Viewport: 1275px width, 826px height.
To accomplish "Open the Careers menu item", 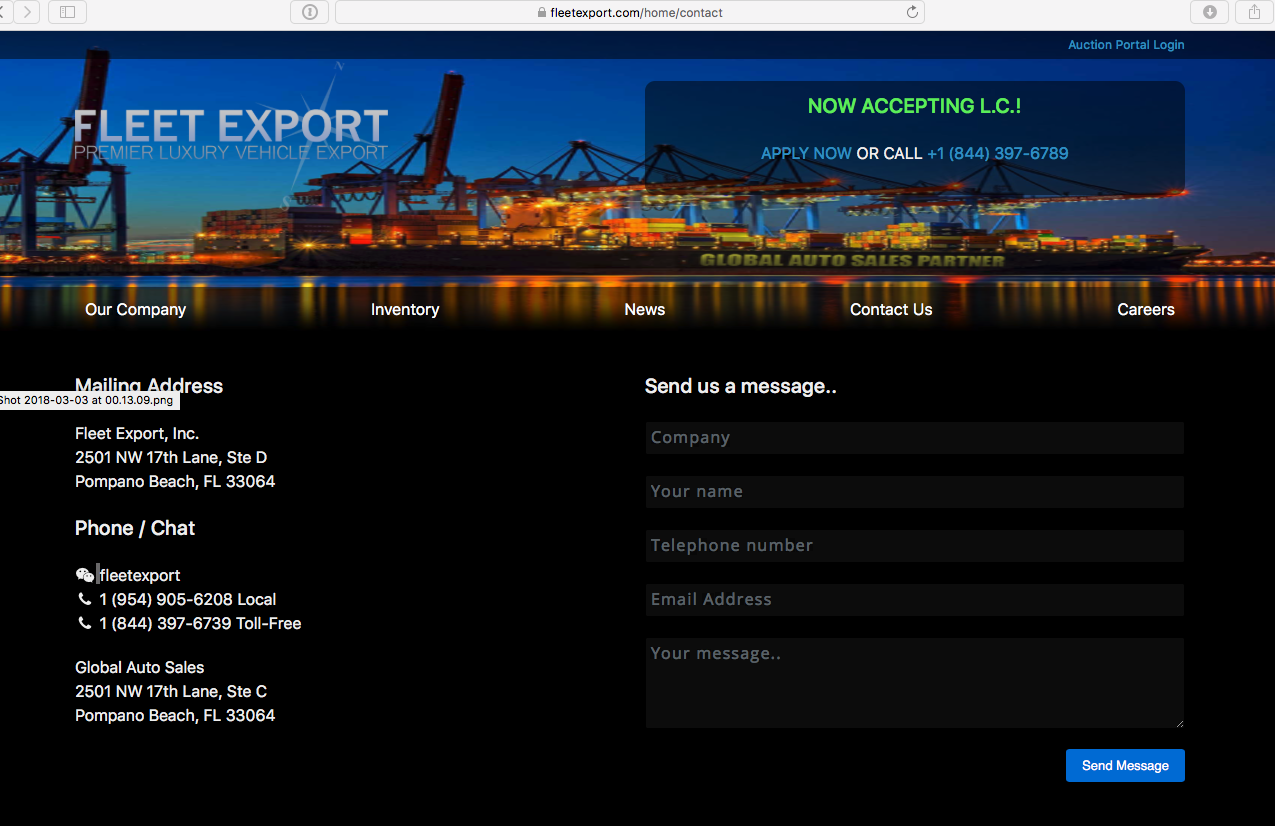I will pos(1146,310).
